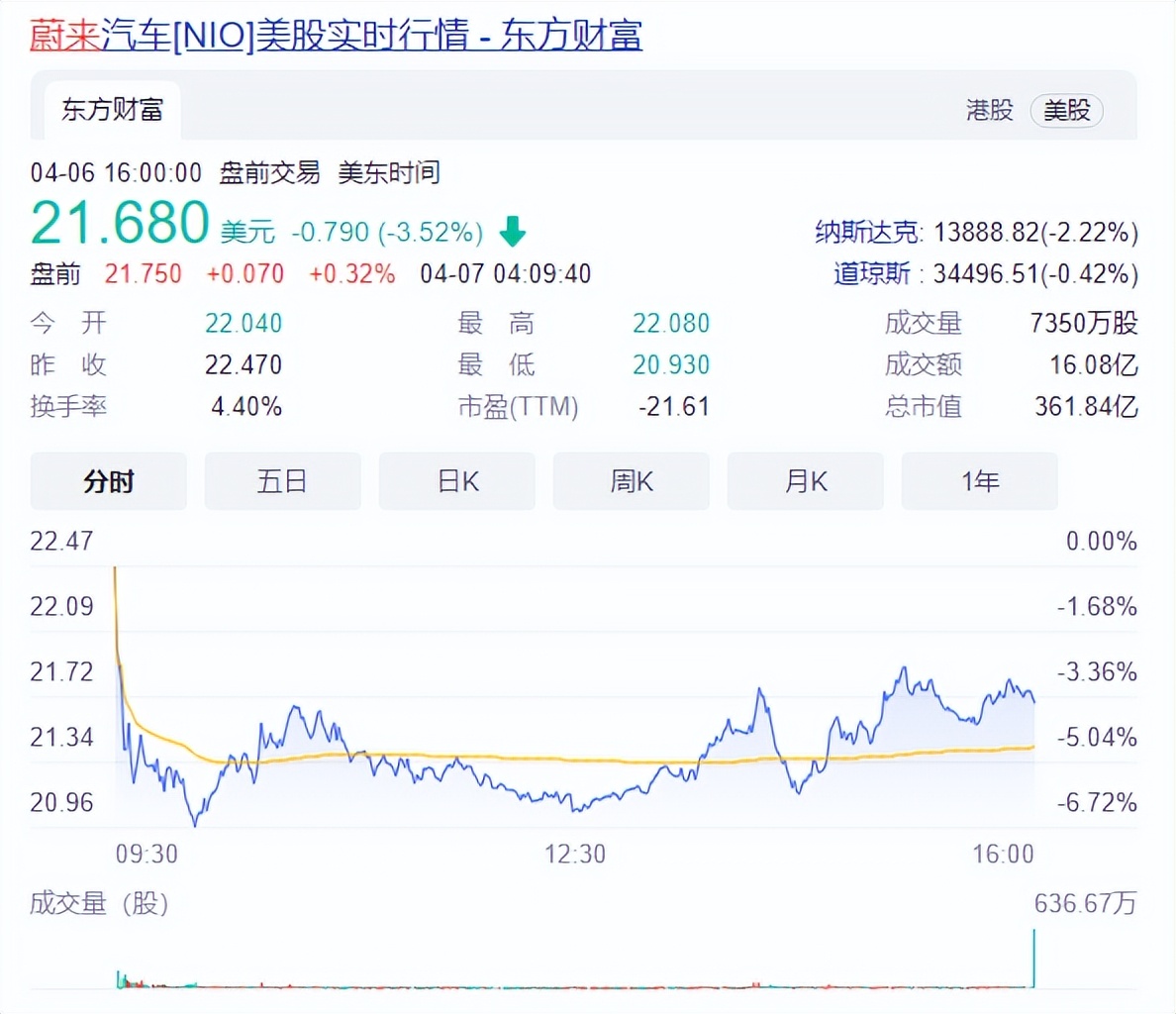This screenshot has height=1014, width=1176.
Task: Click the 盘前交易 status label
Action: [270, 173]
